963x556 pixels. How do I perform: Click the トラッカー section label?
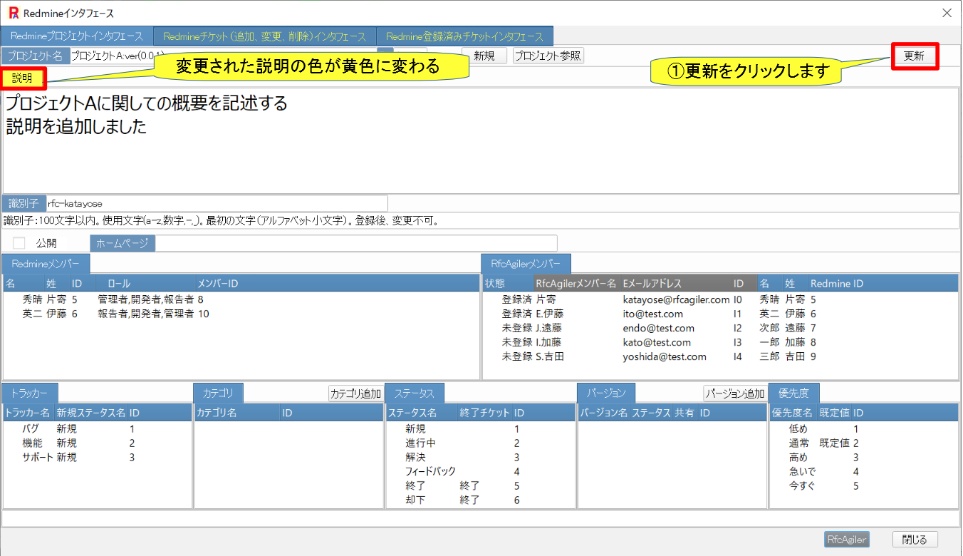pos(29,393)
